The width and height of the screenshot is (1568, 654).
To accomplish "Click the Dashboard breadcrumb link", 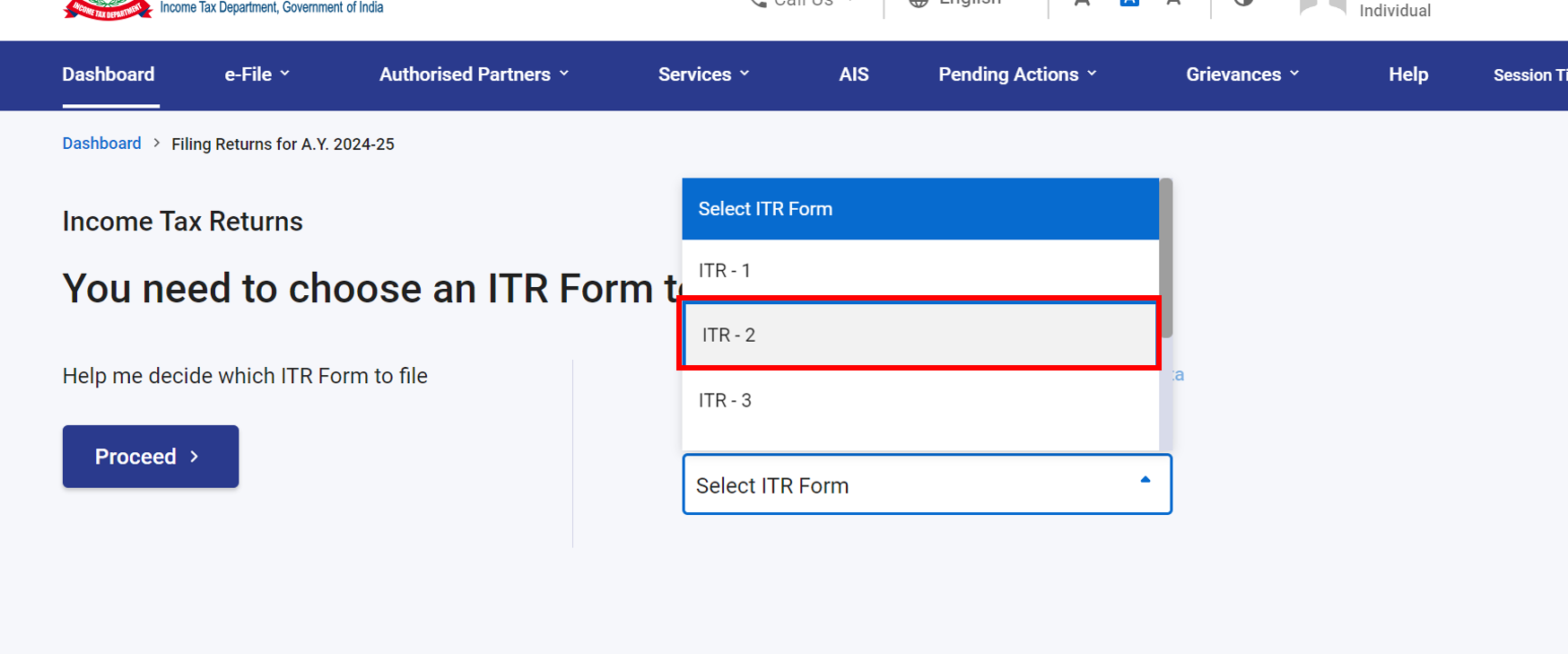I will point(101,144).
